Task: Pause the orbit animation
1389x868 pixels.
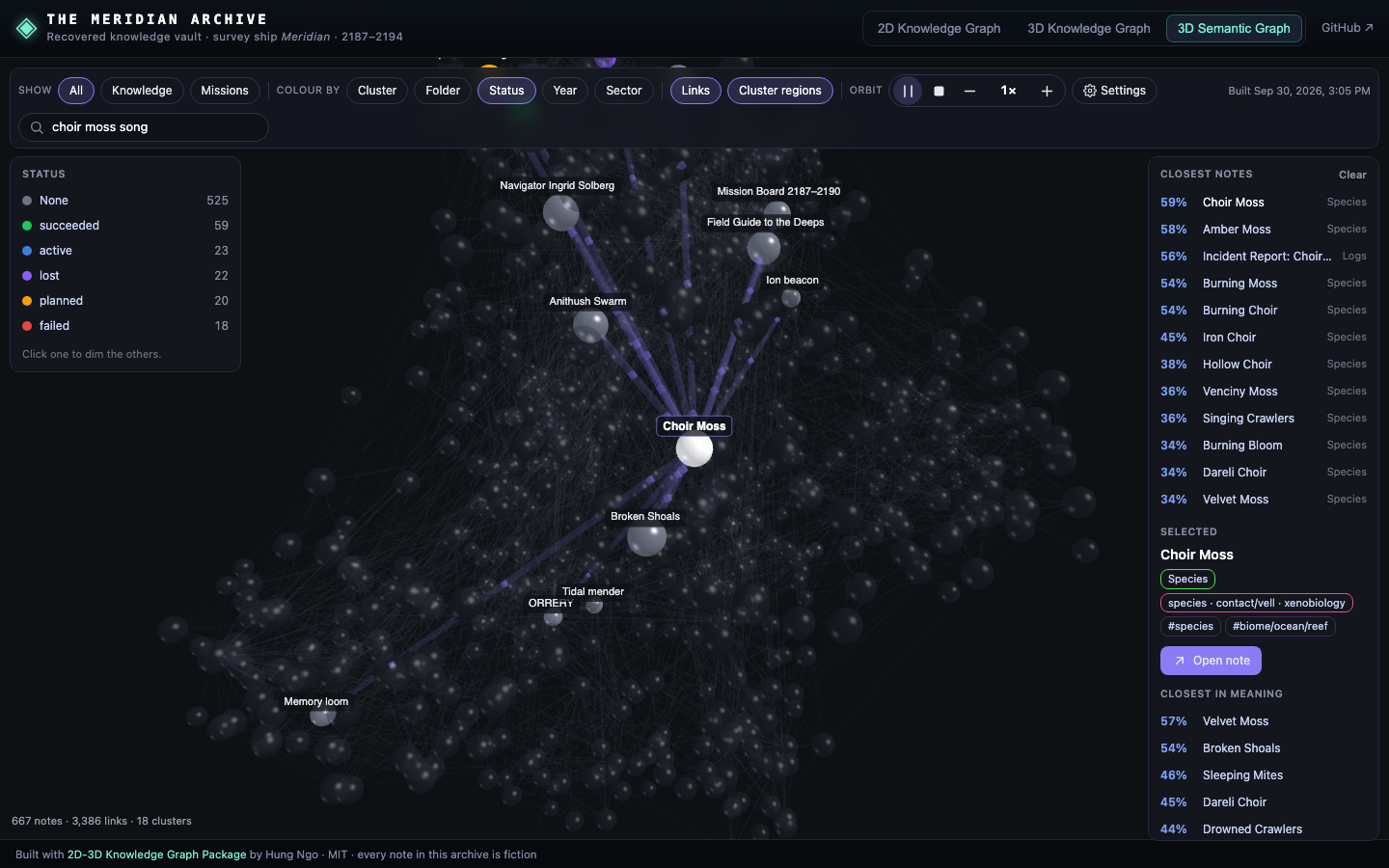Action: tap(908, 91)
